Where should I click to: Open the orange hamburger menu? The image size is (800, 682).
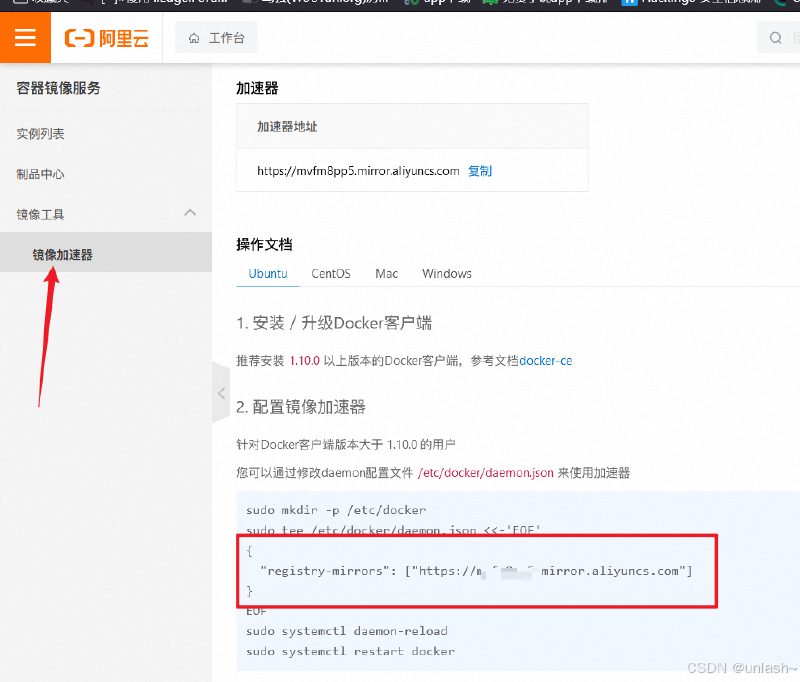(x=25, y=37)
